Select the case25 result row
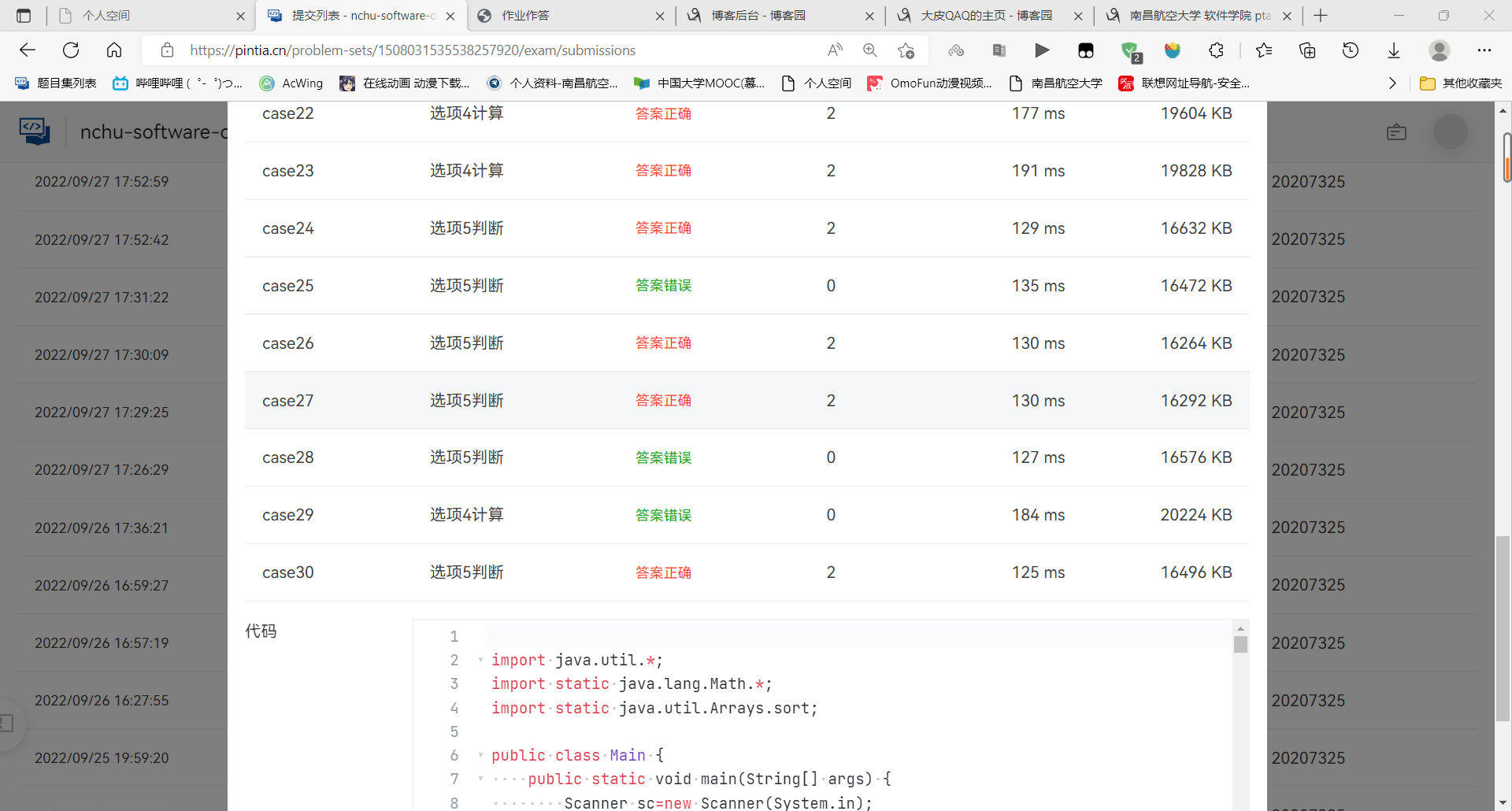1512x811 pixels. (747, 286)
